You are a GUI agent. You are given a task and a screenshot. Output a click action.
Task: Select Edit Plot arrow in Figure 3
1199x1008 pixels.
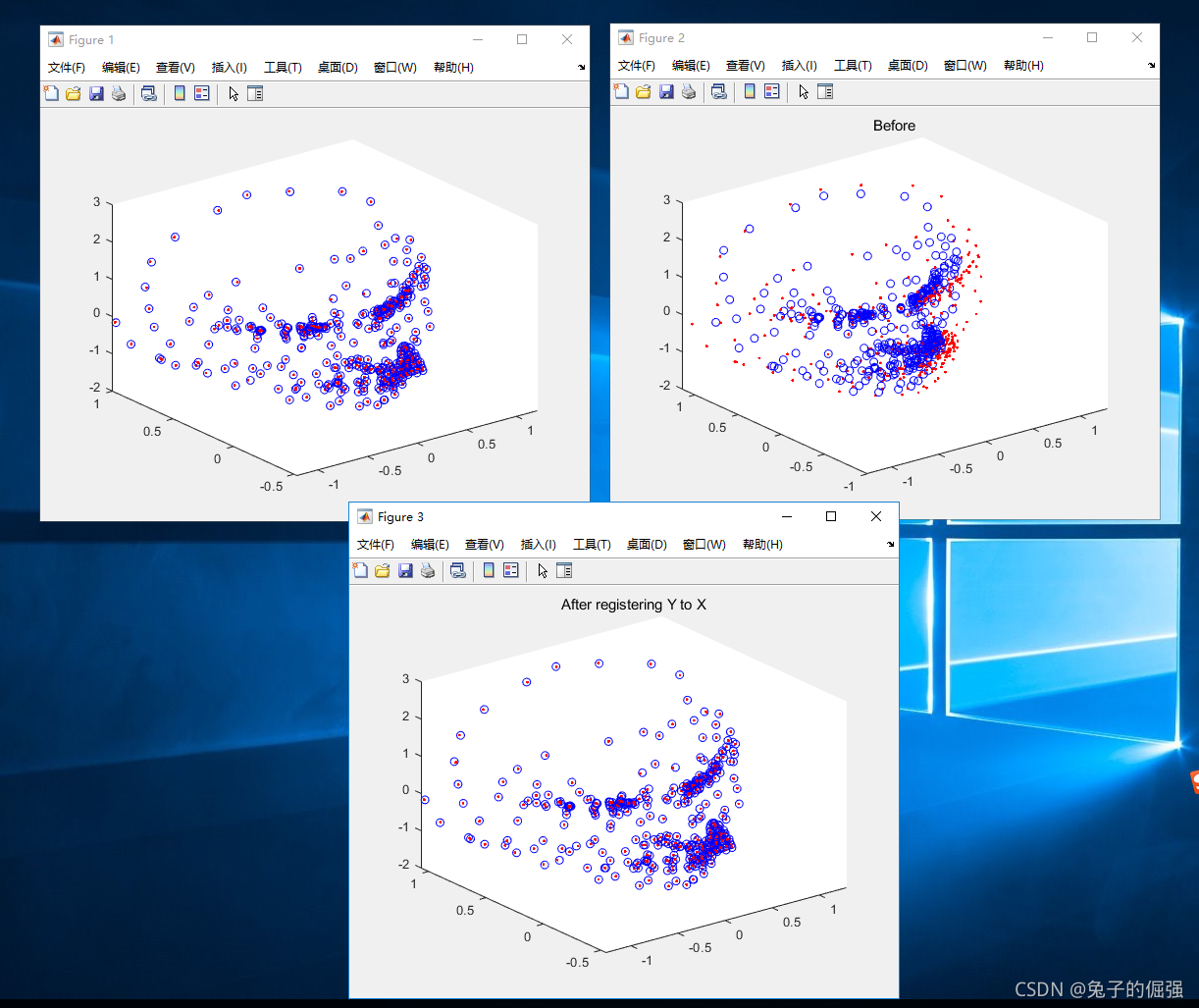point(543,570)
